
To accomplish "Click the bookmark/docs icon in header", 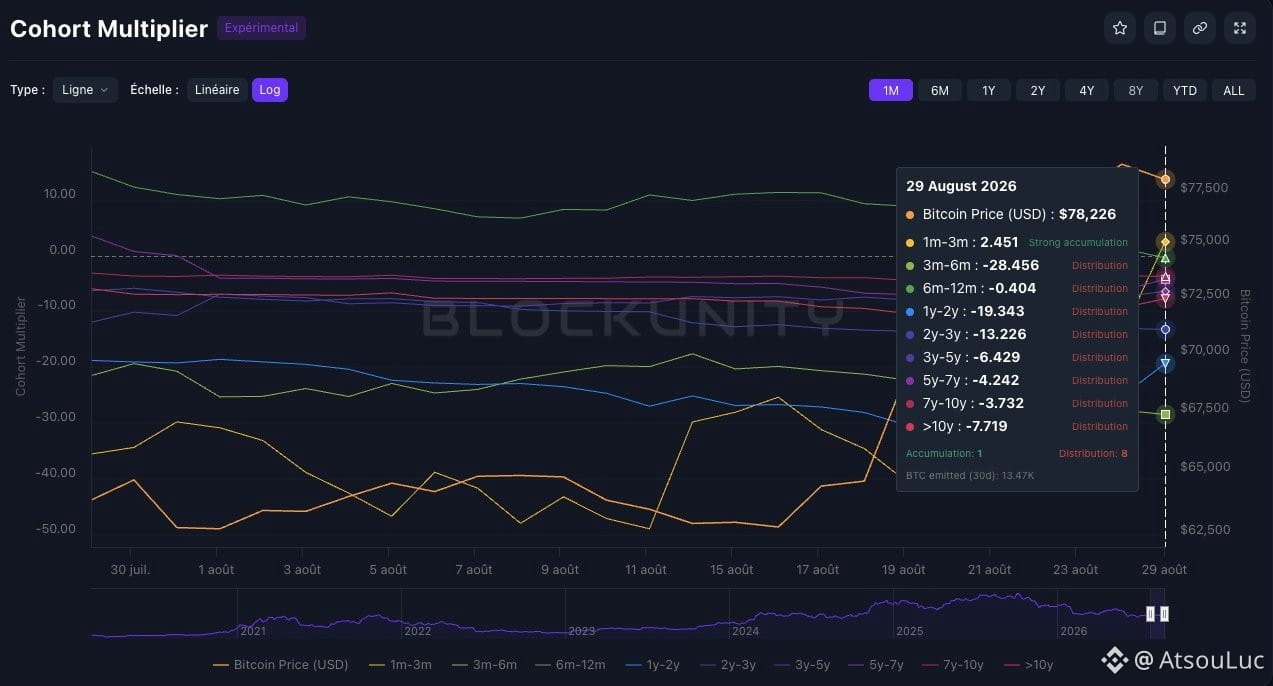I will (x=1160, y=28).
